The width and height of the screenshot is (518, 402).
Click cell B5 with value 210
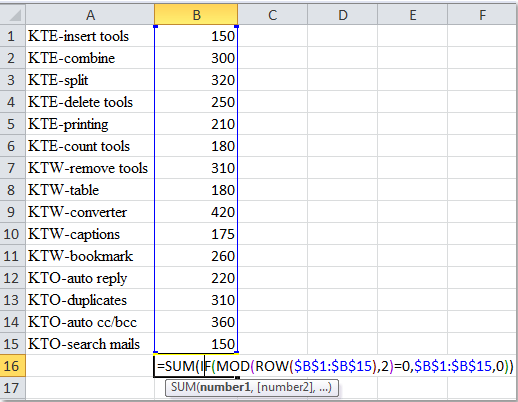(x=196, y=124)
